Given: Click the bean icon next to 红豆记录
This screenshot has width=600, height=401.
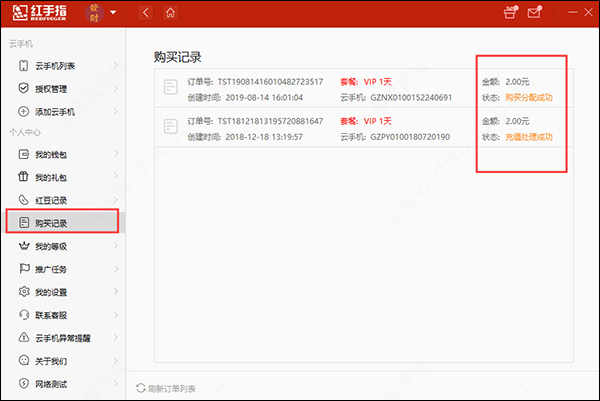Looking at the screenshot, I should point(23,200).
